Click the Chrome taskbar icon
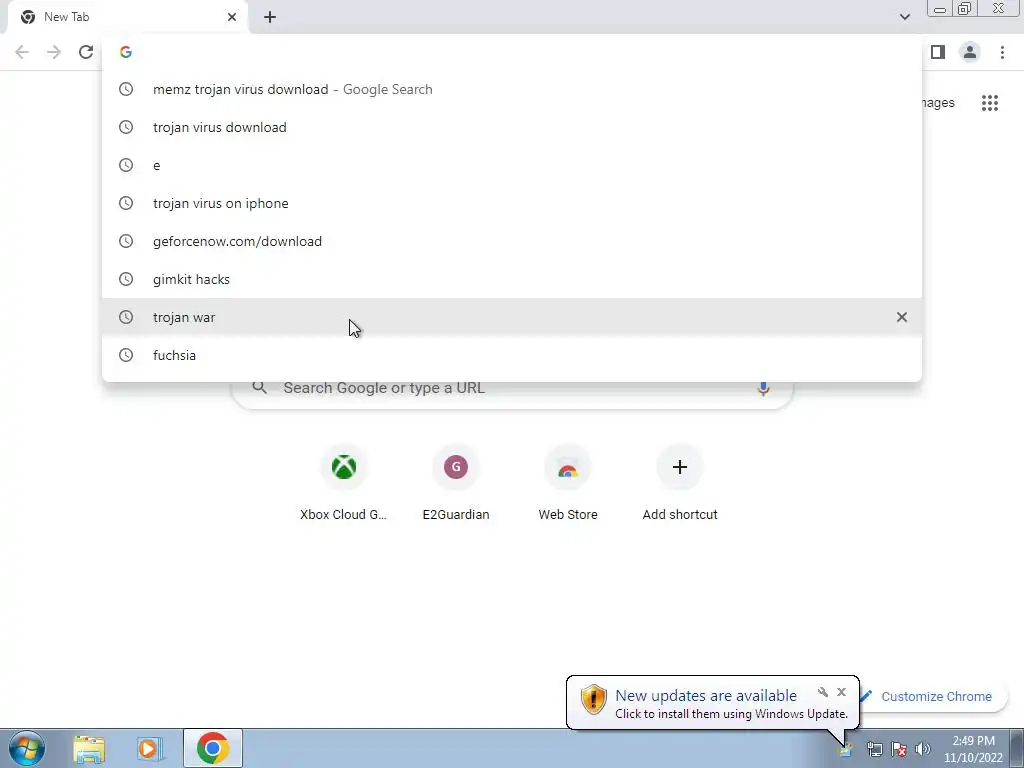Image resolution: width=1024 pixels, height=768 pixels. [x=213, y=748]
